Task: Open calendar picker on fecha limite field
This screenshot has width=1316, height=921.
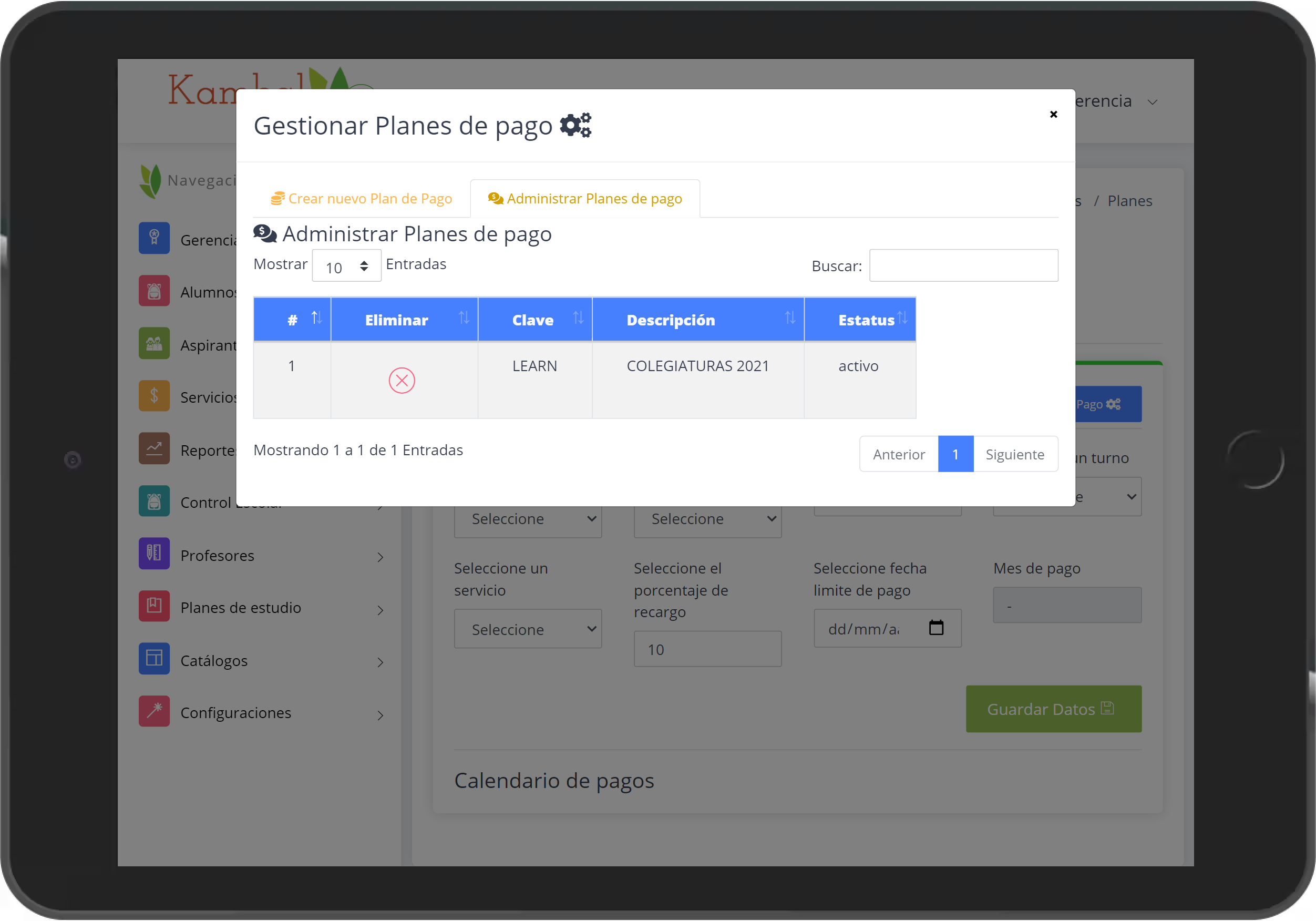Action: 936,628
